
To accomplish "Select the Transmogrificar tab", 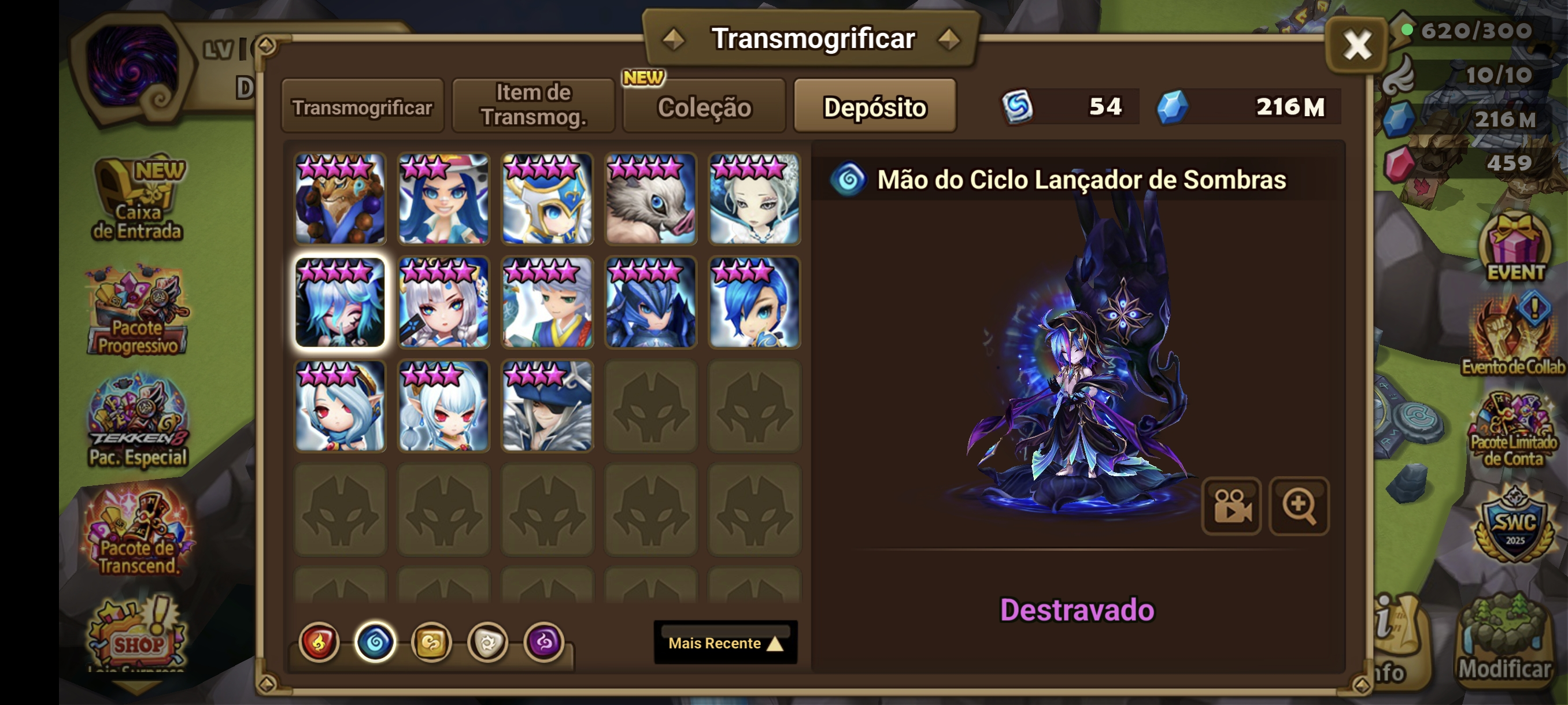I will point(363,106).
